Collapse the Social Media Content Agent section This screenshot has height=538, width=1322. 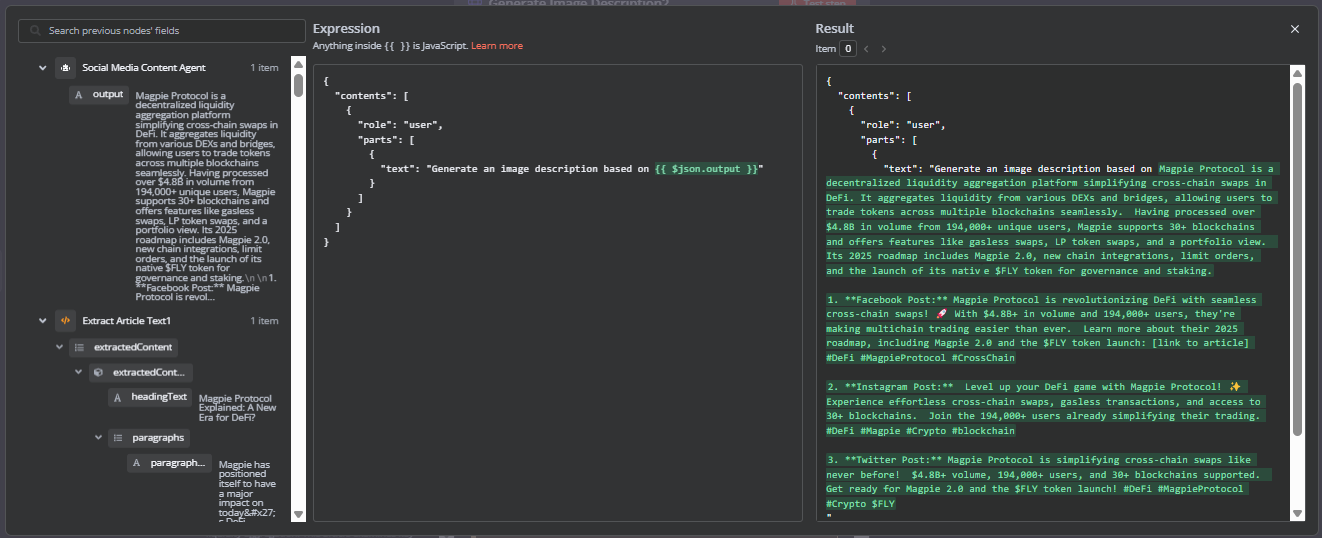43,68
